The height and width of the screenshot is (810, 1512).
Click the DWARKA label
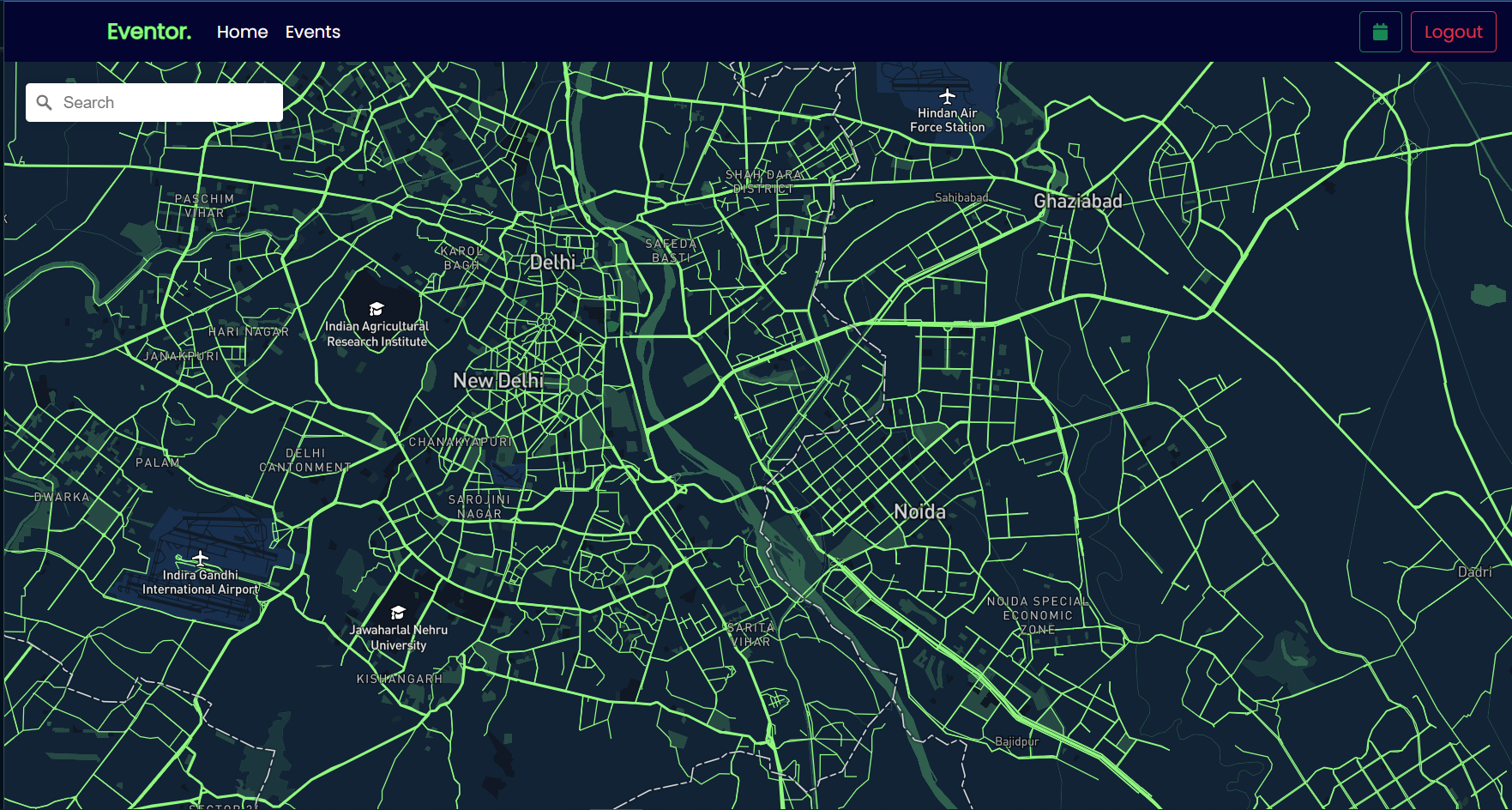pyautogui.click(x=62, y=497)
